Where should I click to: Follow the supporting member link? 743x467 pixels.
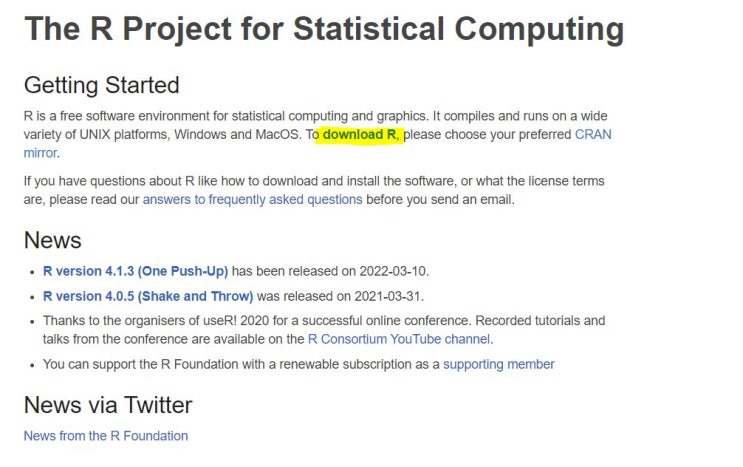499,364
